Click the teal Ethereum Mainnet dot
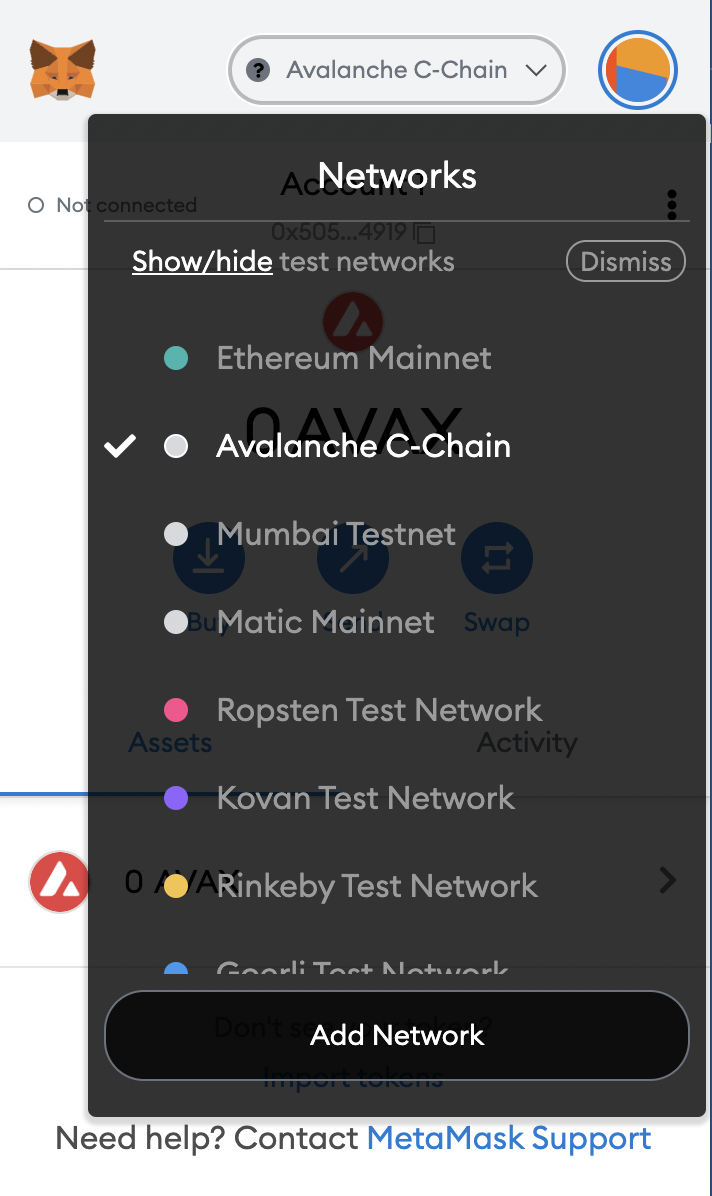Image resolution: width=712 pixels, height=1196 pixels. tap(176, 358)
